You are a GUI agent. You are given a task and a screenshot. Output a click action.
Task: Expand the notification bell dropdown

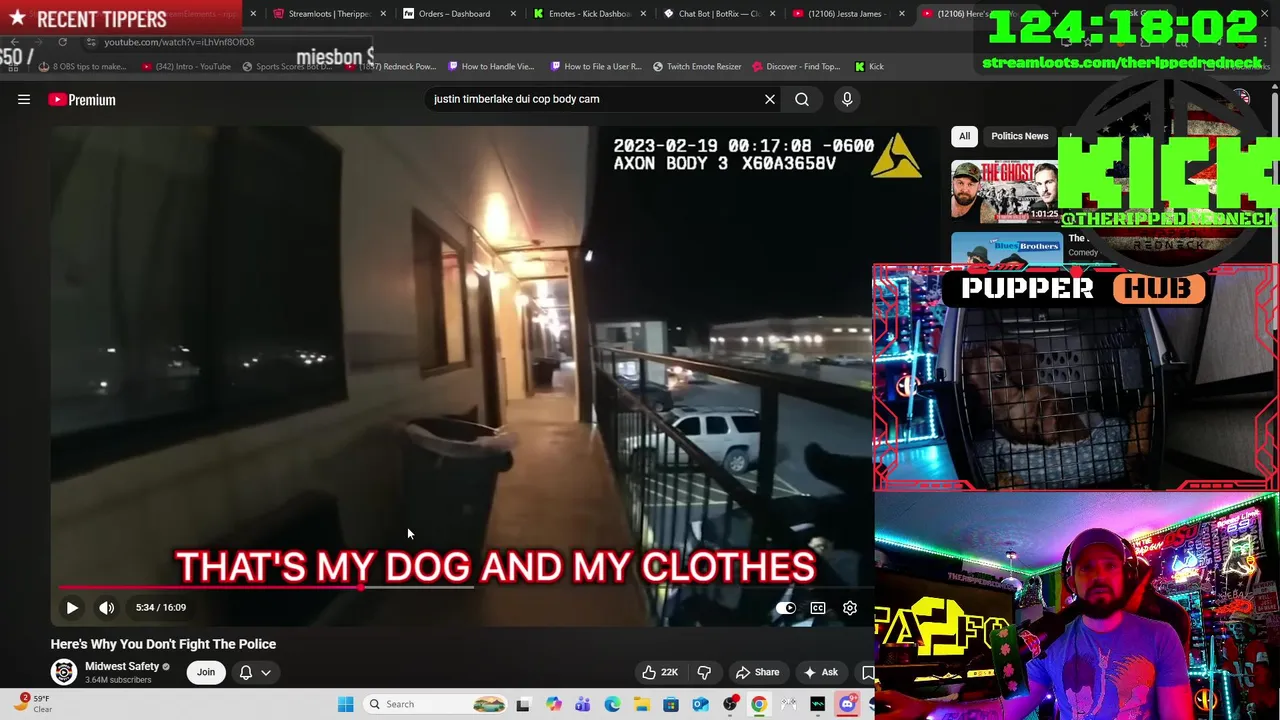pos(255,672)
